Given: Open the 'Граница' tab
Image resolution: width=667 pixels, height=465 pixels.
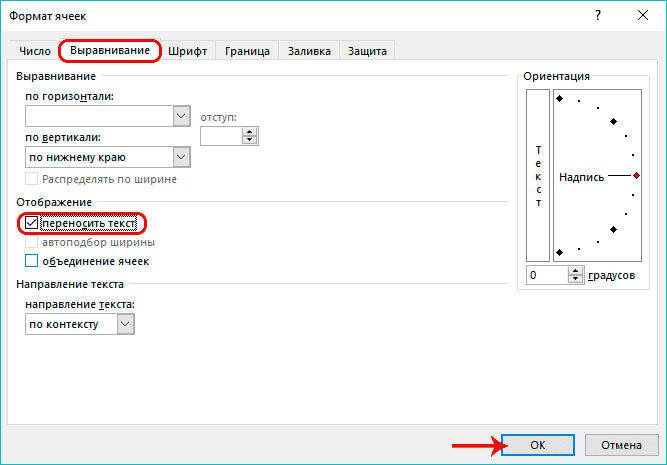Looking at the screenshot, I should [247, 51].
